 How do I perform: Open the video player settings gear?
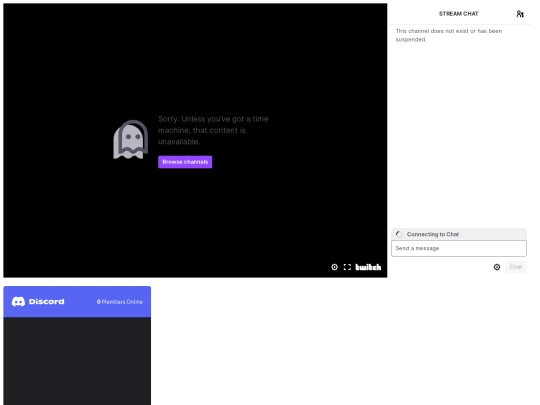[334, 267]
